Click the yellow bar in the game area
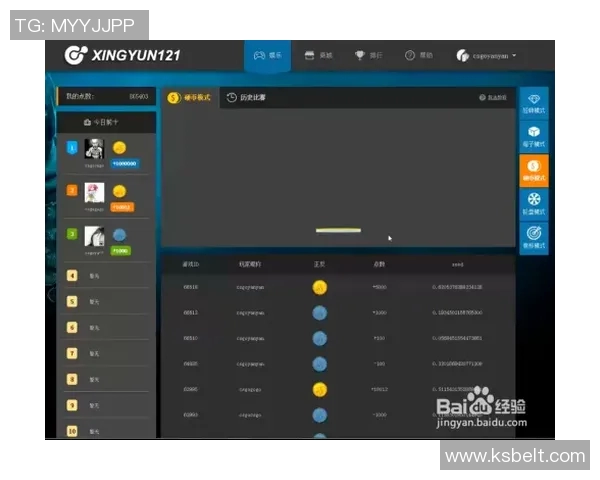 [x=338, y=231]
